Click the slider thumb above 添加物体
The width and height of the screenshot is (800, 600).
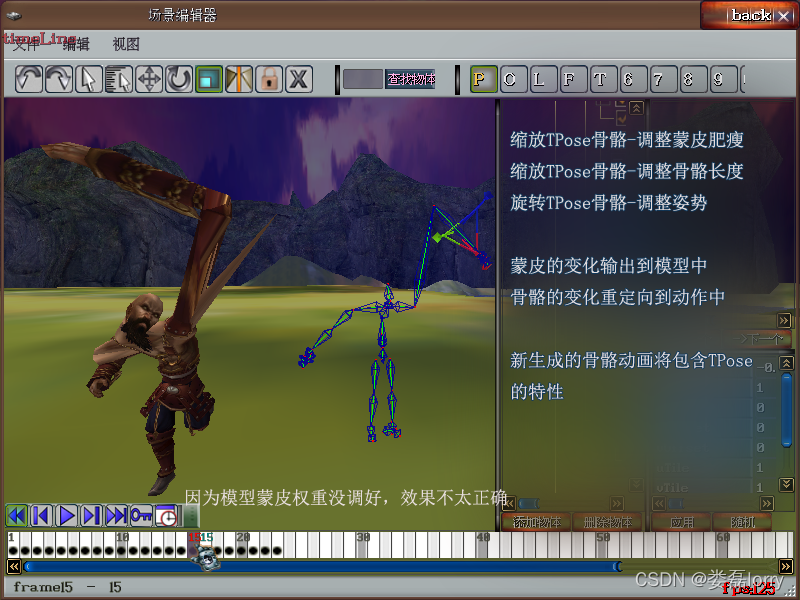(529, 504)
